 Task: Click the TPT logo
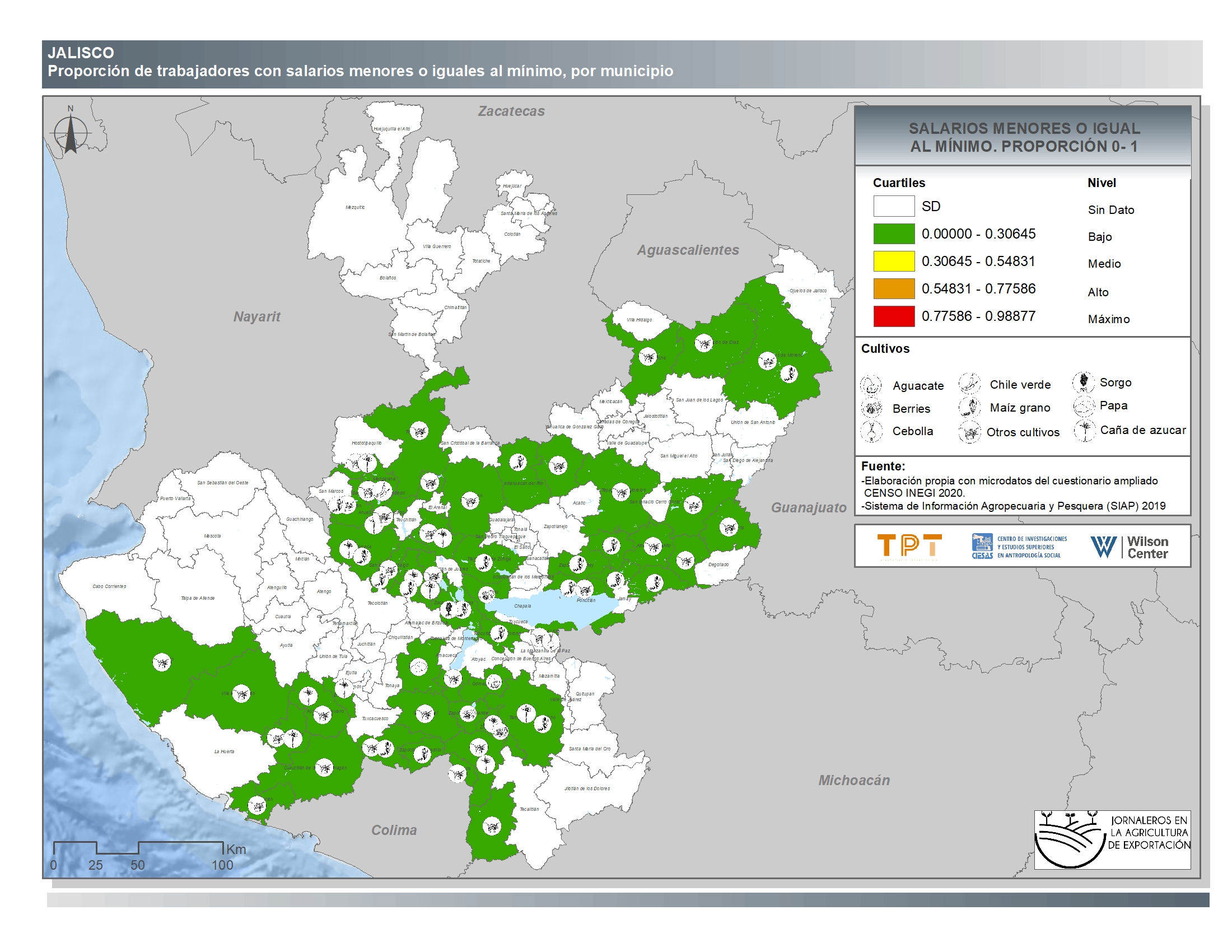909,546
